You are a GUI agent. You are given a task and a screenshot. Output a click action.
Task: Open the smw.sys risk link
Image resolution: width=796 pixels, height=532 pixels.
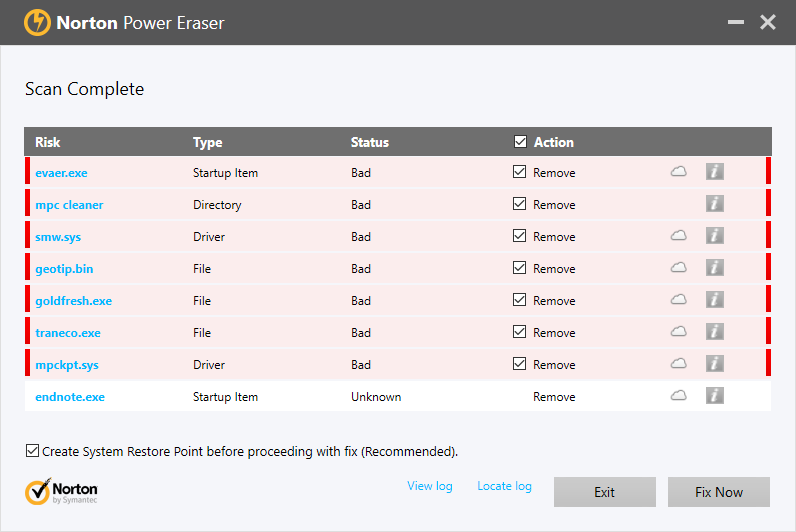click(58, 237)
